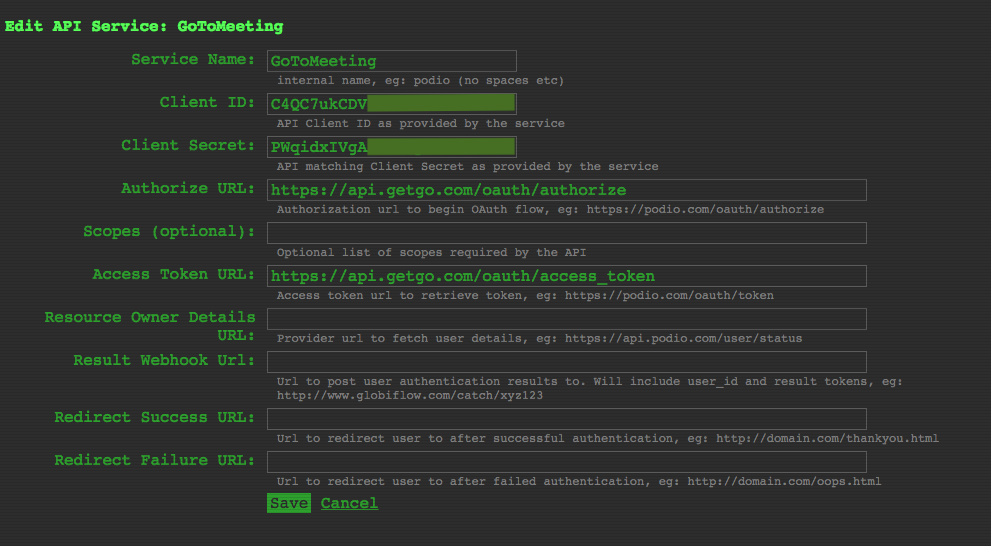Click the Redirect Success URL input field

[567, 419]
